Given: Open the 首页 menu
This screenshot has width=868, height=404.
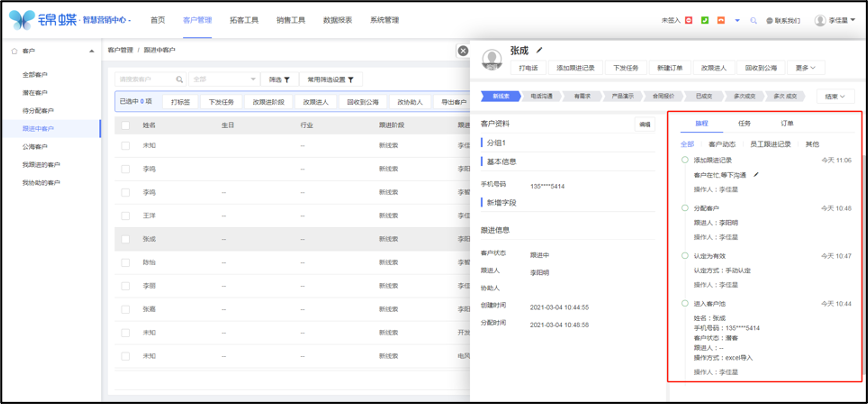Looking at the screenshot, I should click(x=158, y=20).
